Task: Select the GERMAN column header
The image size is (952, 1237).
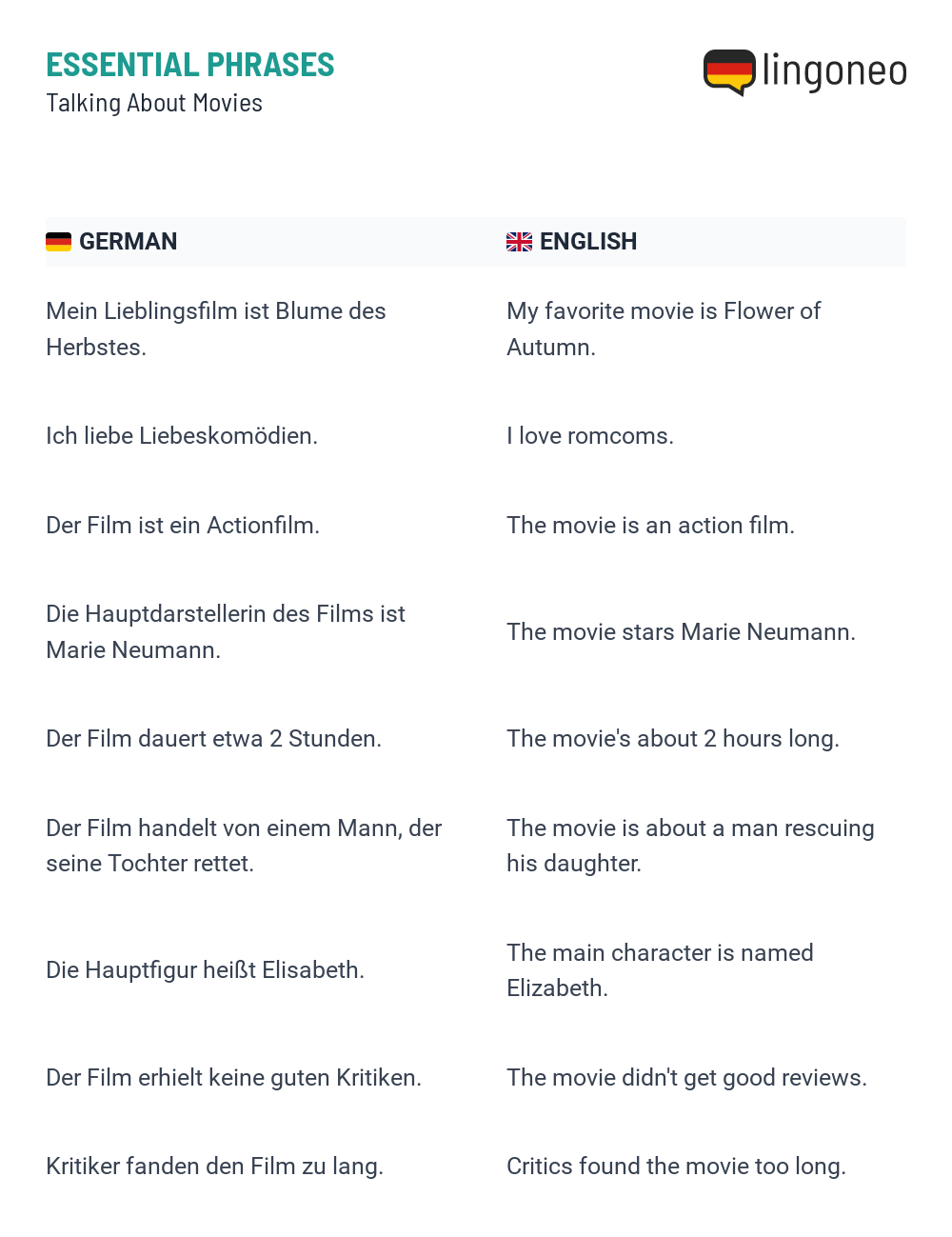Action: click(128, 242)
